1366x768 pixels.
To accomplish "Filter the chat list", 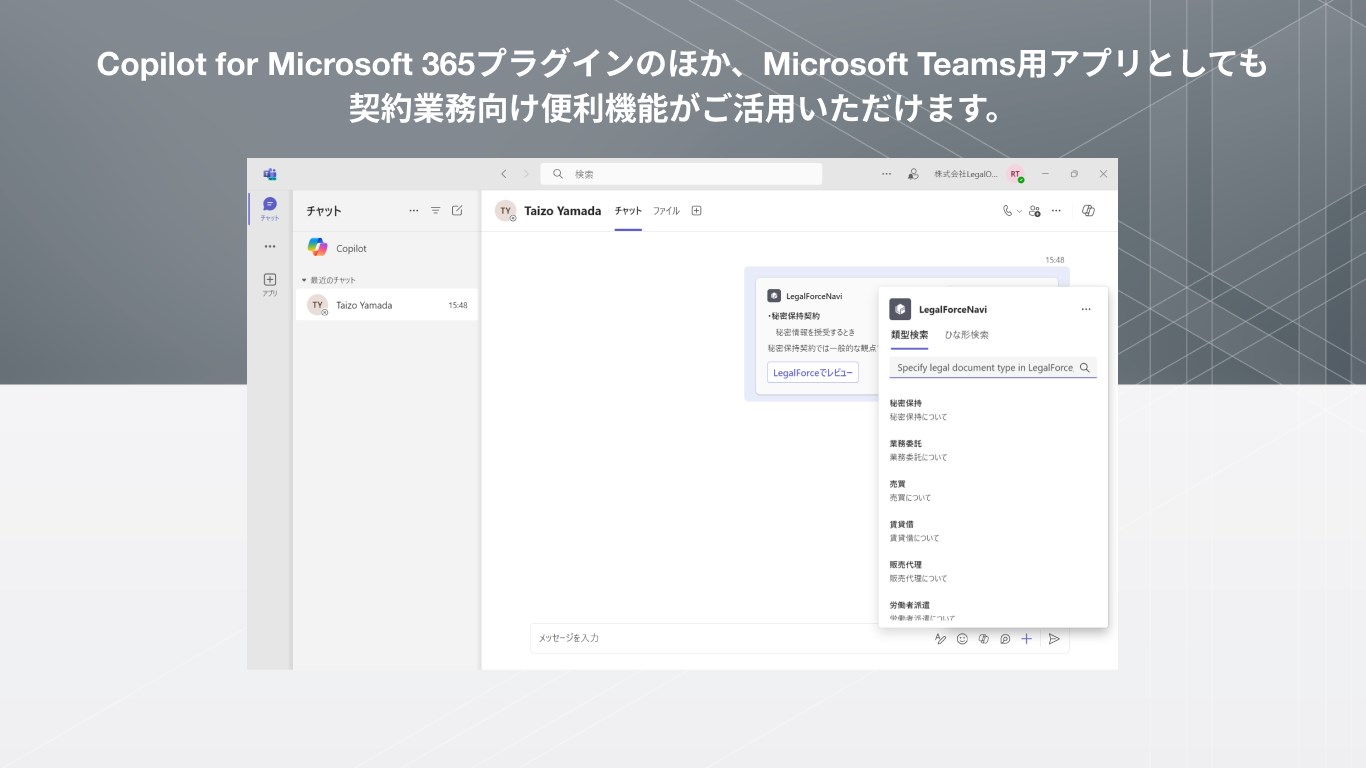I will tap(435, 211).
